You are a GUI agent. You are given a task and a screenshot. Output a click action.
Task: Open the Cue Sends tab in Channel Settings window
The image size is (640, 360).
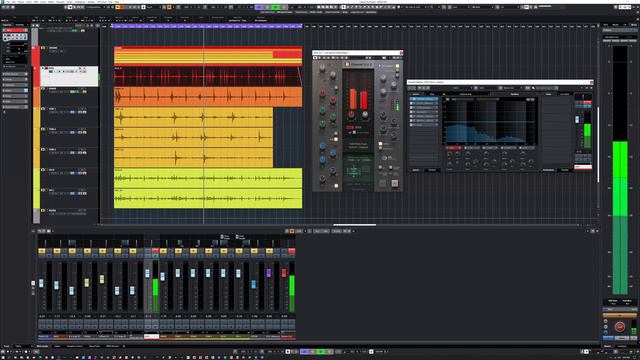coord(564,94)
